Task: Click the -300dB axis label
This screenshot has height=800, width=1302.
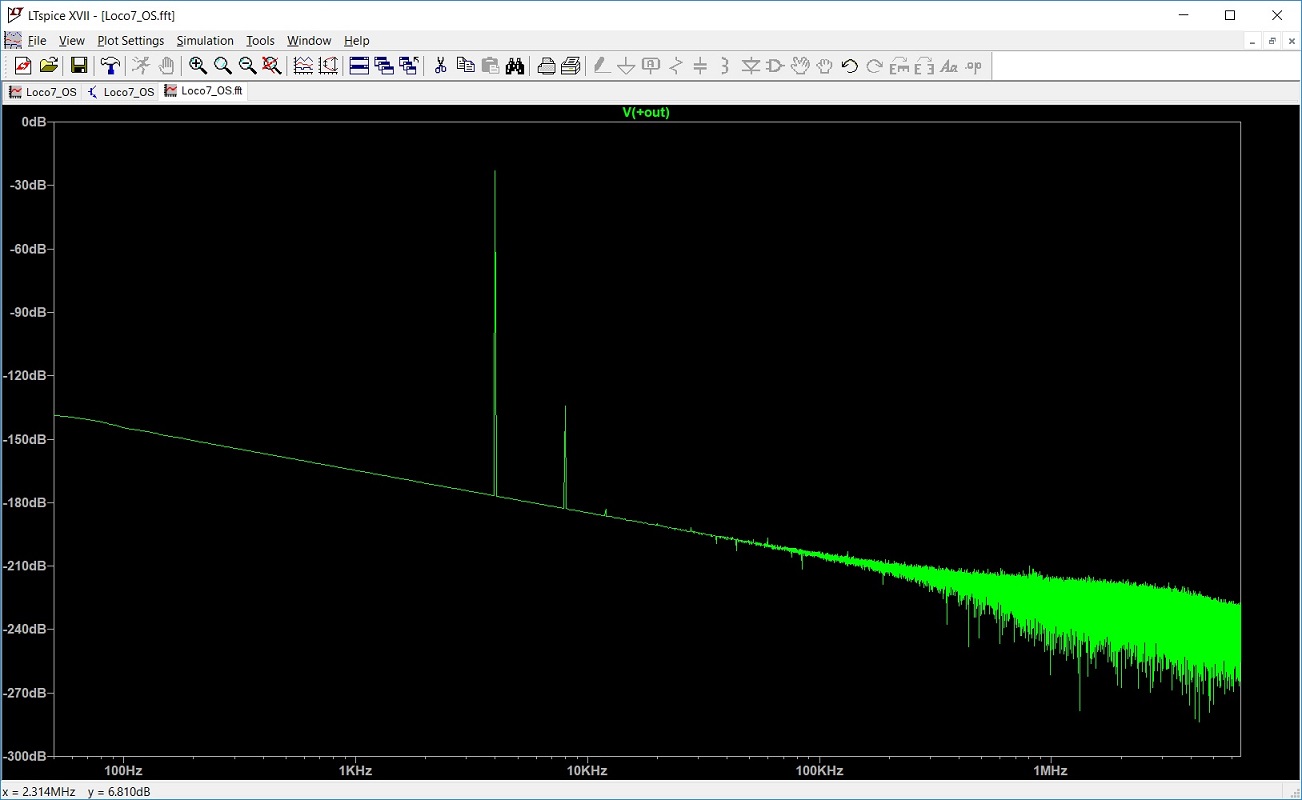Action: pos(25,756)
